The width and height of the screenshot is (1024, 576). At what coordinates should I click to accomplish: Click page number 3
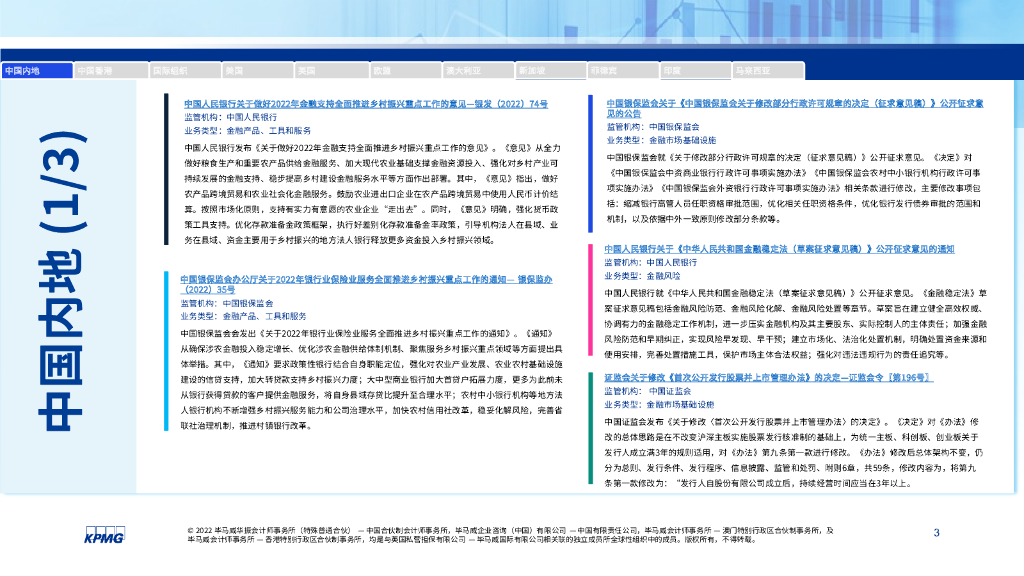pos(936,533)
